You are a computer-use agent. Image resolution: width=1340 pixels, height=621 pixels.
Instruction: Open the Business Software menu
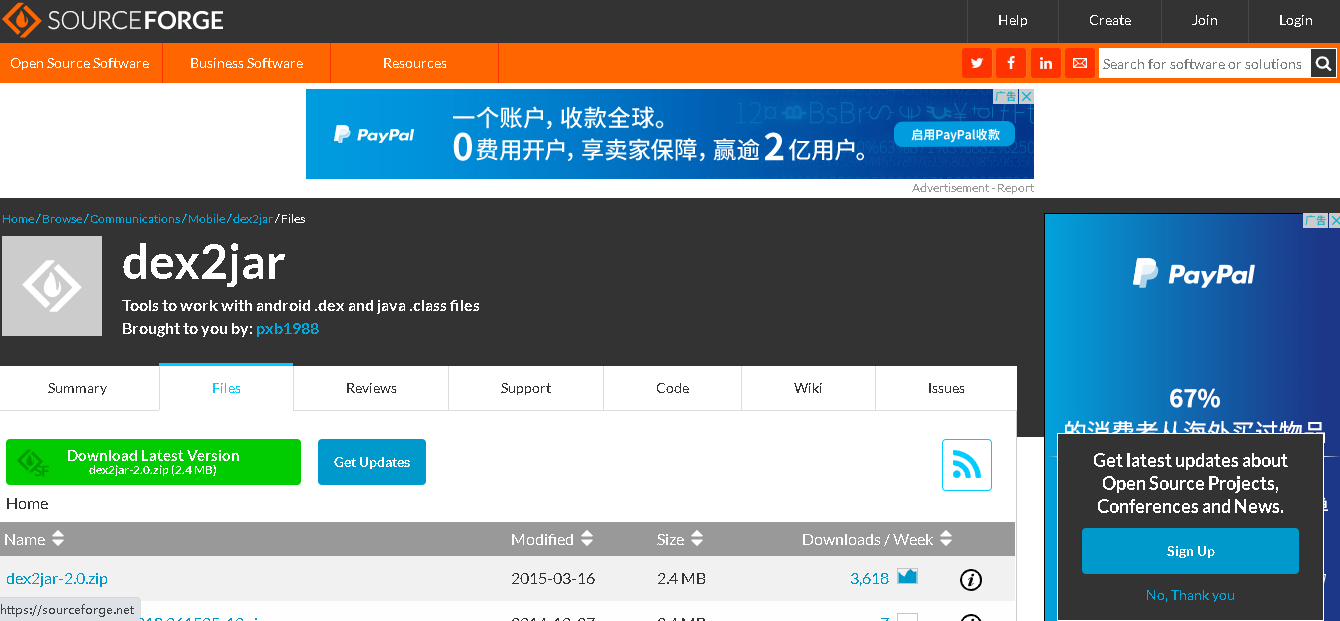coord(246,63)
